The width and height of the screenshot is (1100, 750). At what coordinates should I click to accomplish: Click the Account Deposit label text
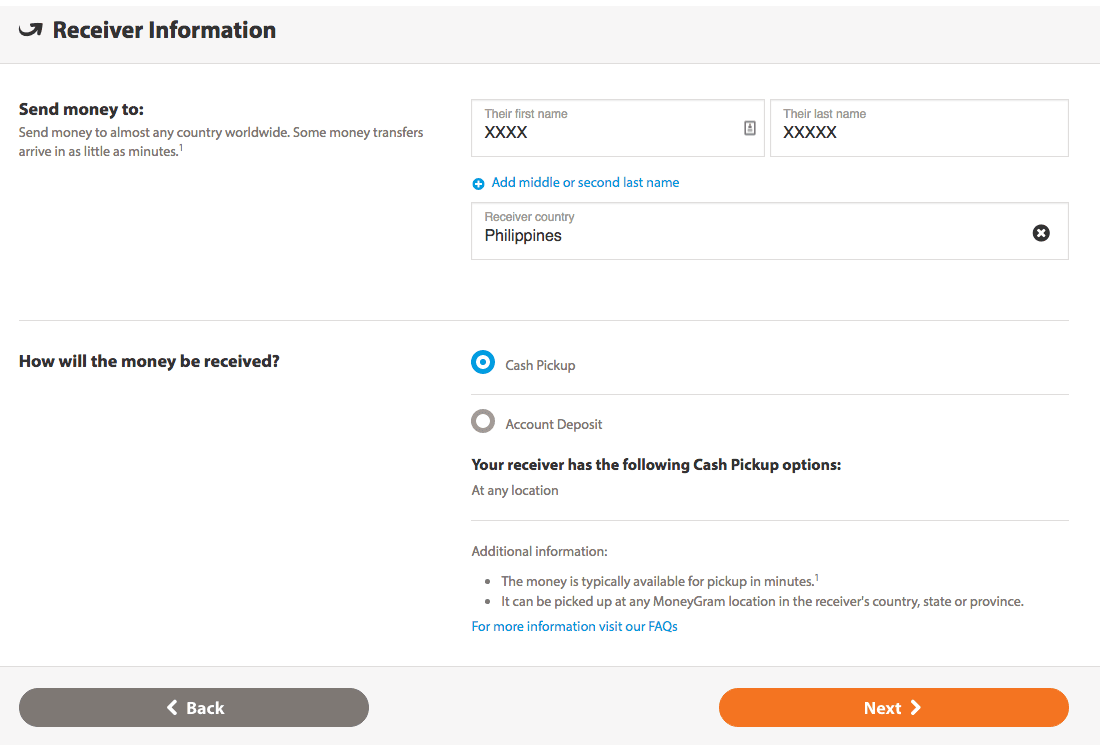pos(554,424)
